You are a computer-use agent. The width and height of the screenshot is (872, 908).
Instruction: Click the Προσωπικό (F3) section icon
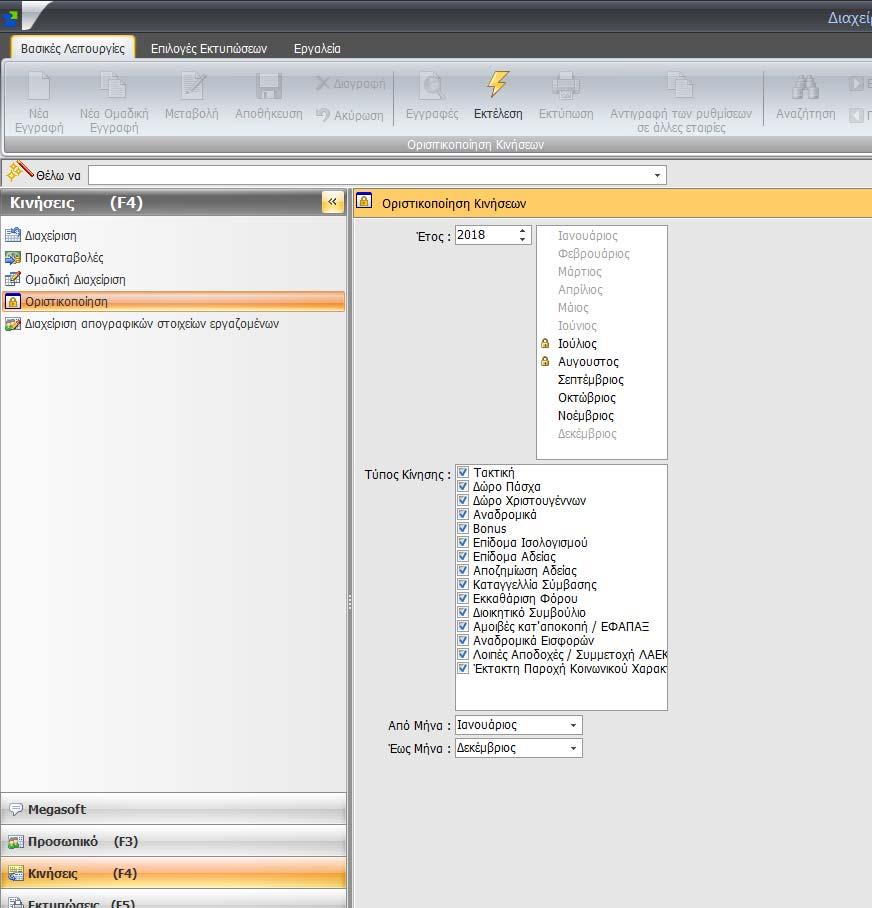tap(16, 841)
